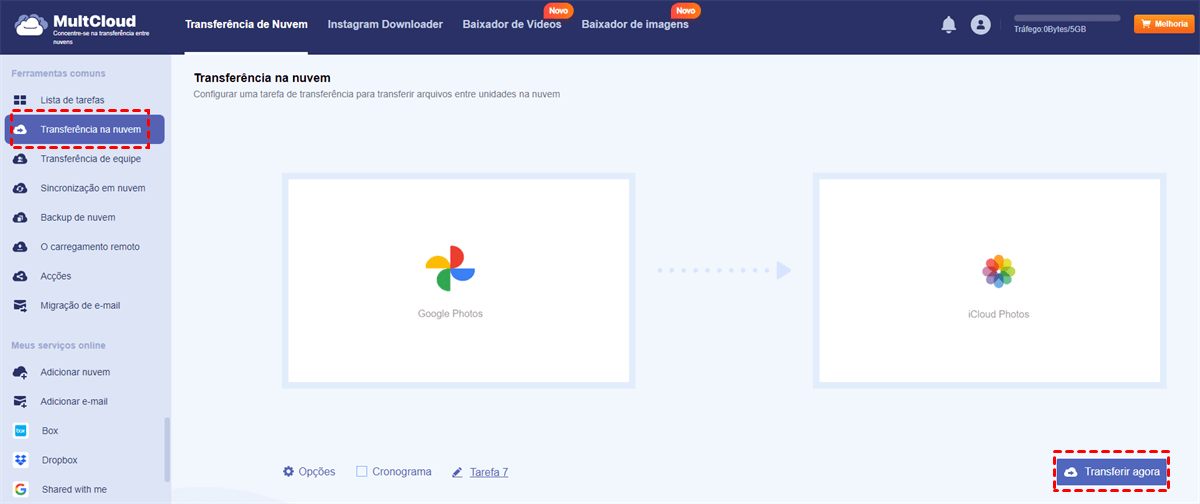The image size is (1200, 504).
Task: Switch to Transferência de Nuvem tab
Action: (x=246, y=24)
